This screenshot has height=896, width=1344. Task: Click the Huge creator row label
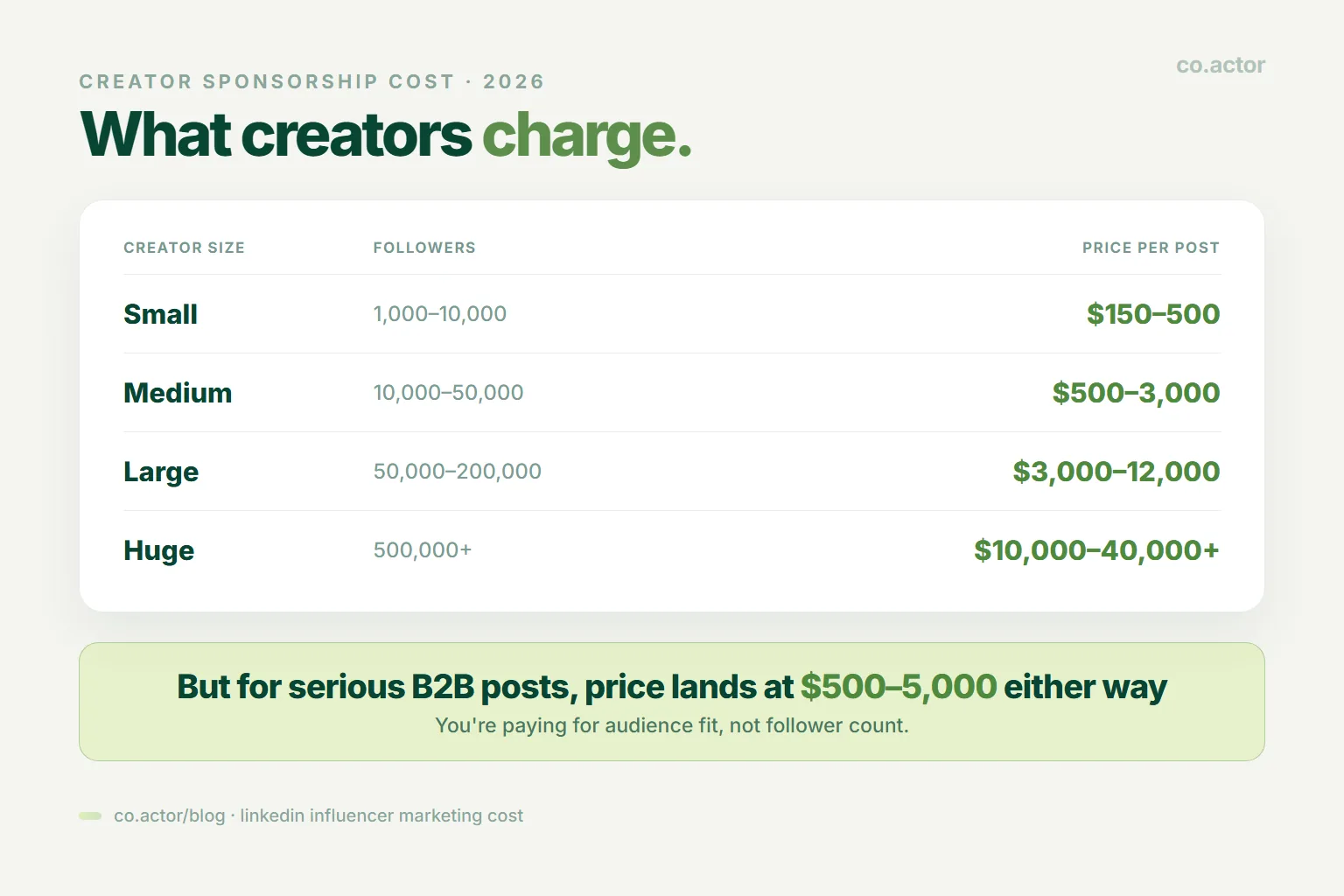pyautogui.click(x=158, y=551)
